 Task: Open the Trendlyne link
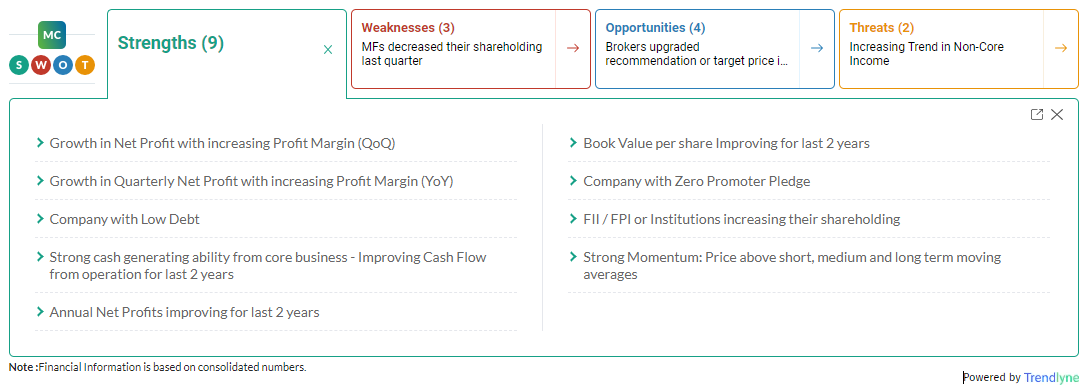1052,378
